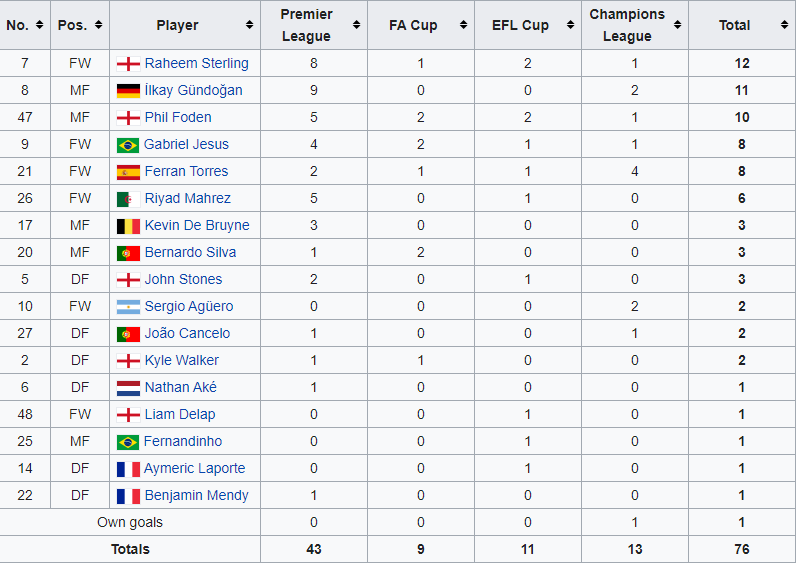
Task: Click the Spain flag next to Ferran Torres
Action: click(x=128, y=171)
